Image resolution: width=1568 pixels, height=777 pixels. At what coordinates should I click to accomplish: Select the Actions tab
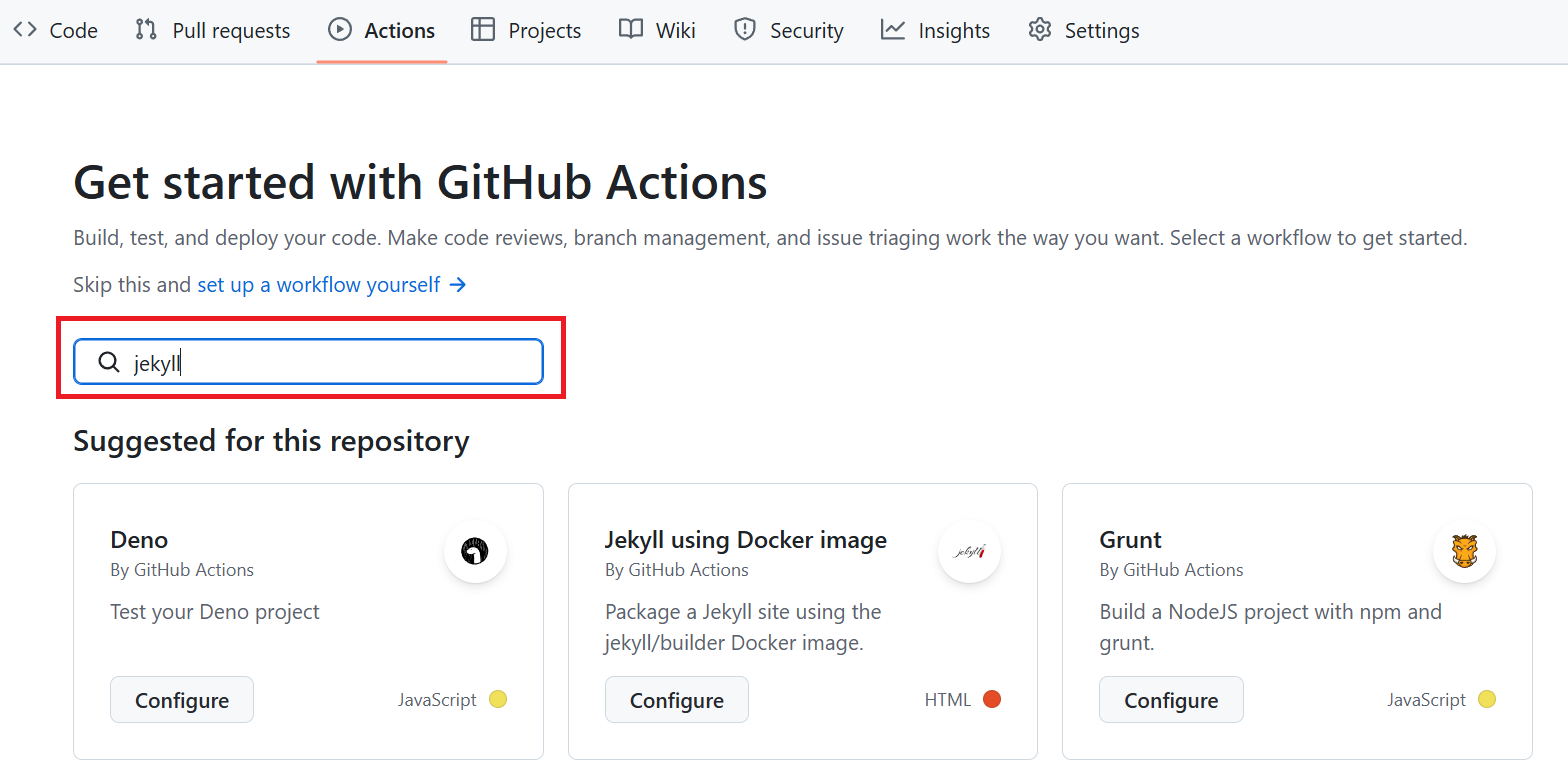(382, 31)
